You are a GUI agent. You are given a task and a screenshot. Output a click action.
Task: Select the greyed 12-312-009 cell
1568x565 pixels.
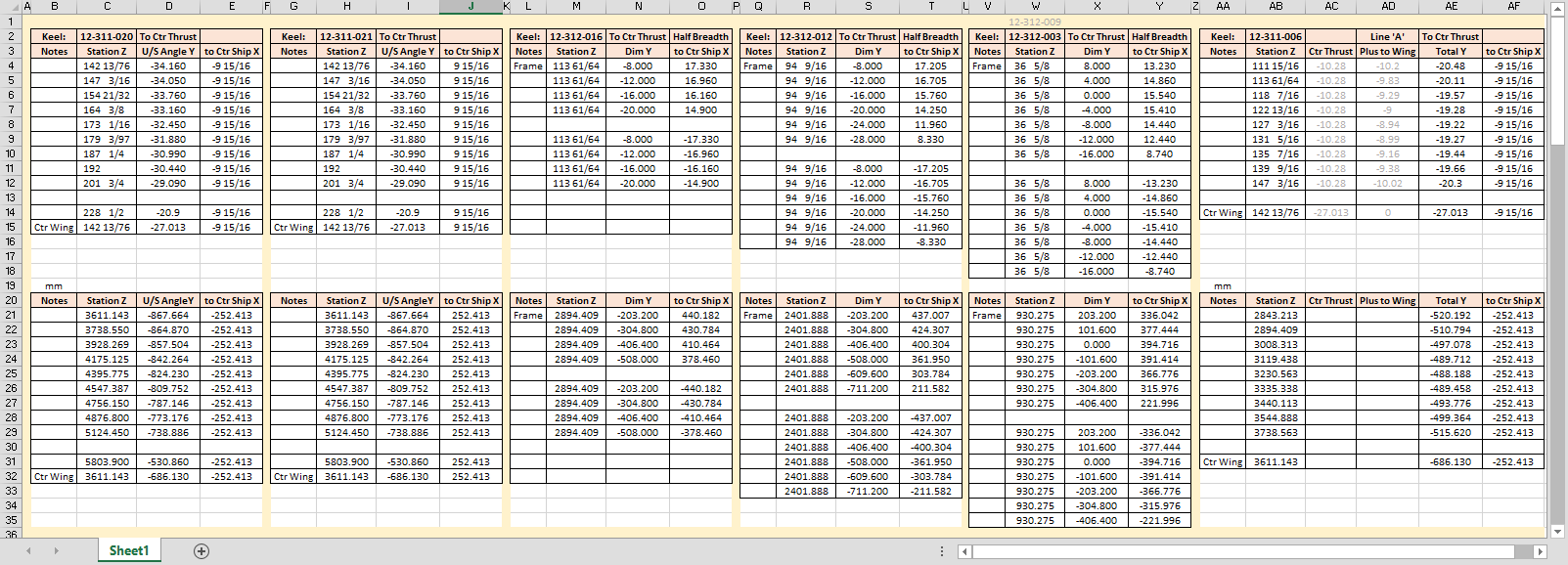(x=1035, y=22)
